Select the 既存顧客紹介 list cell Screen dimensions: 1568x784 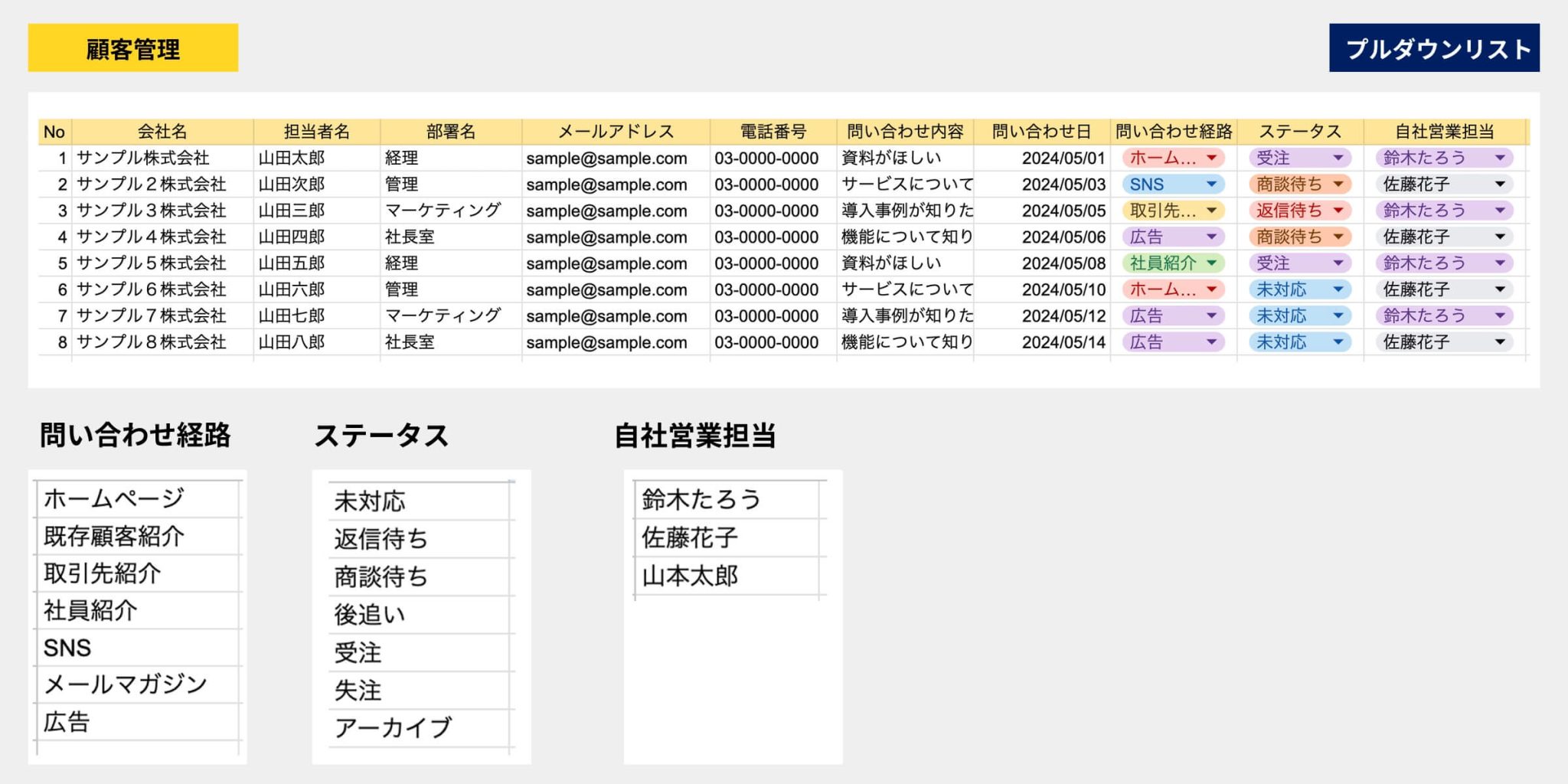click(x=138, y=536)
